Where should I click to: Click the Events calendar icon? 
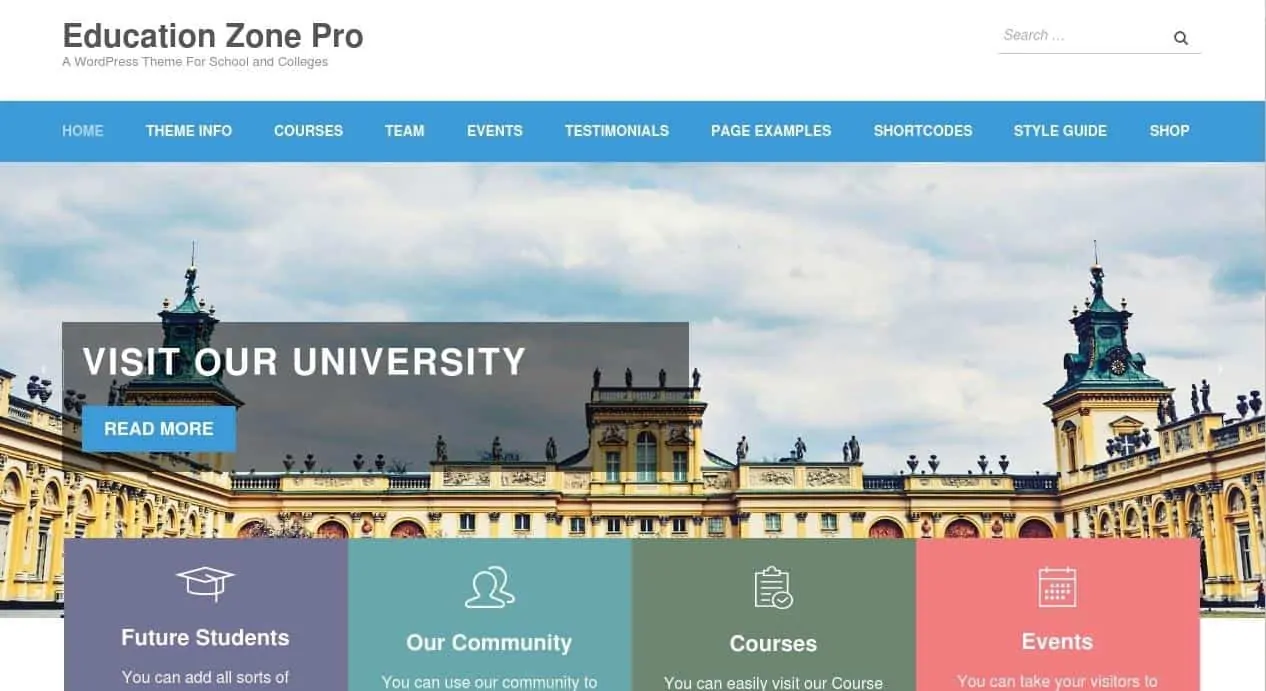pyautogui.click(x=1057, y=587)
